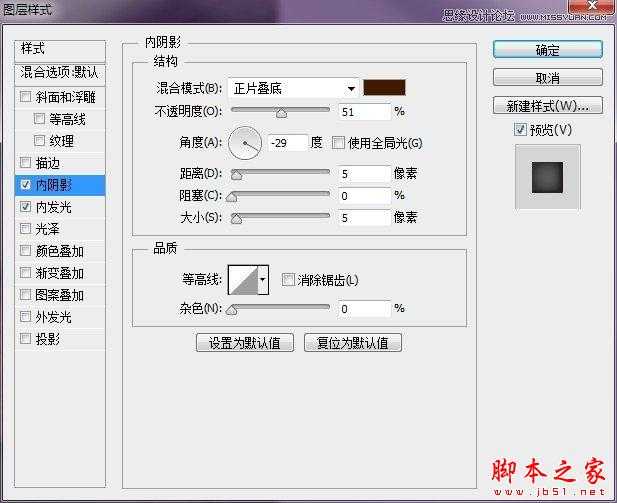
Task: Click the 距离 slider handle
Action: click(236, 175)
